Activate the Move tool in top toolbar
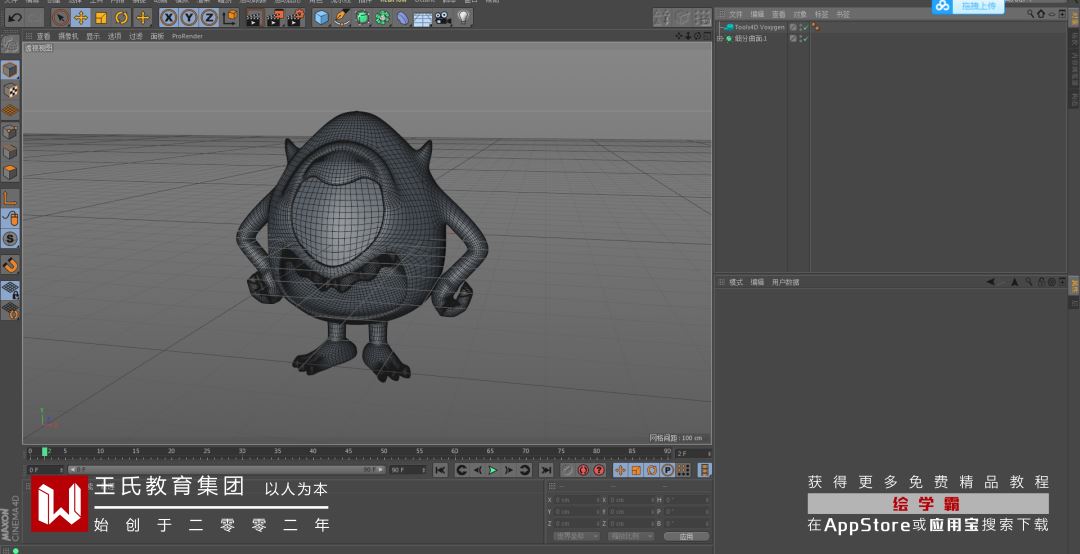The image size is (1080, 554). [81, 18]
